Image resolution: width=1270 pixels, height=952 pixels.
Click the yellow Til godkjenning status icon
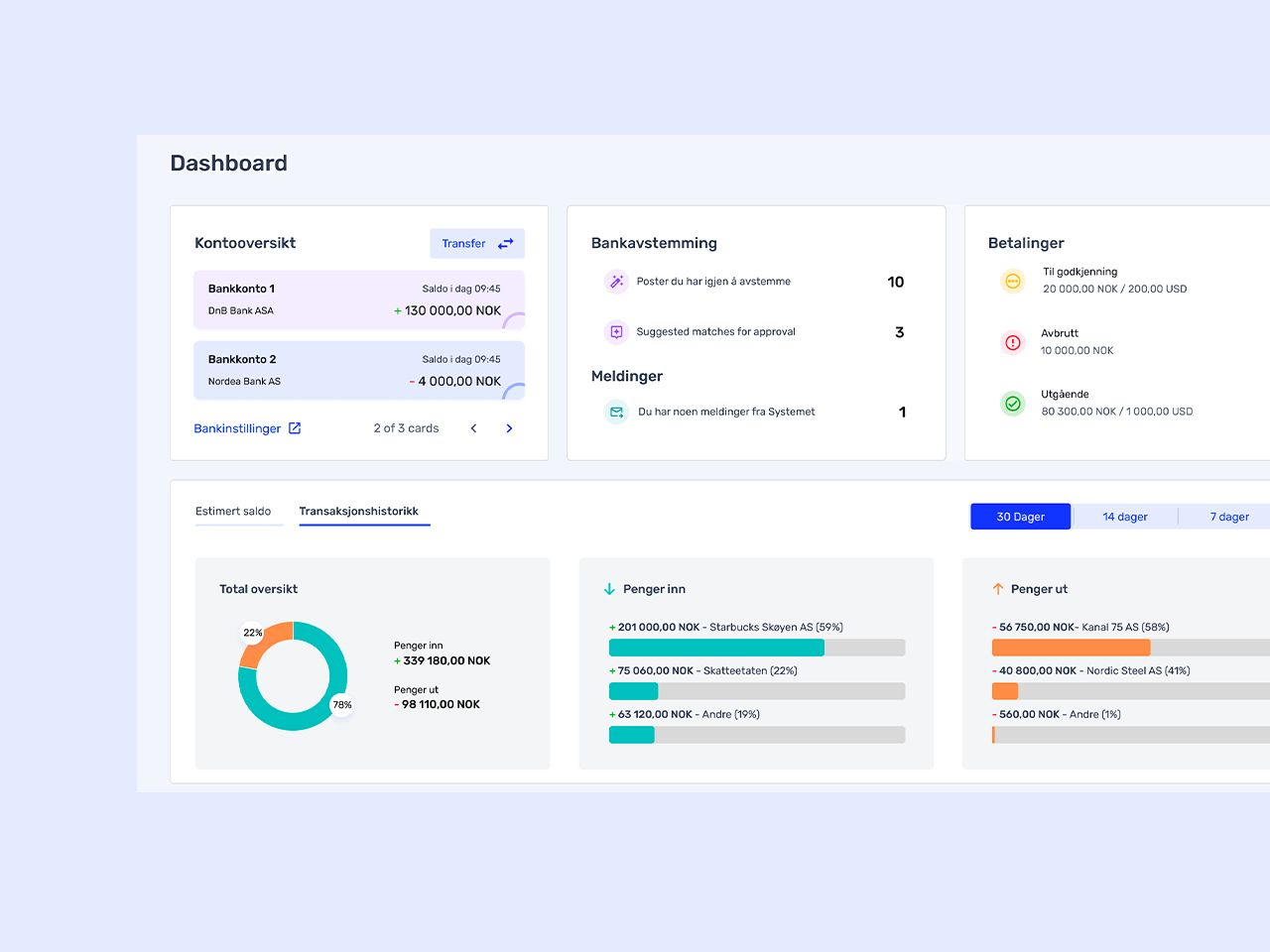(x=1012, y=282)
